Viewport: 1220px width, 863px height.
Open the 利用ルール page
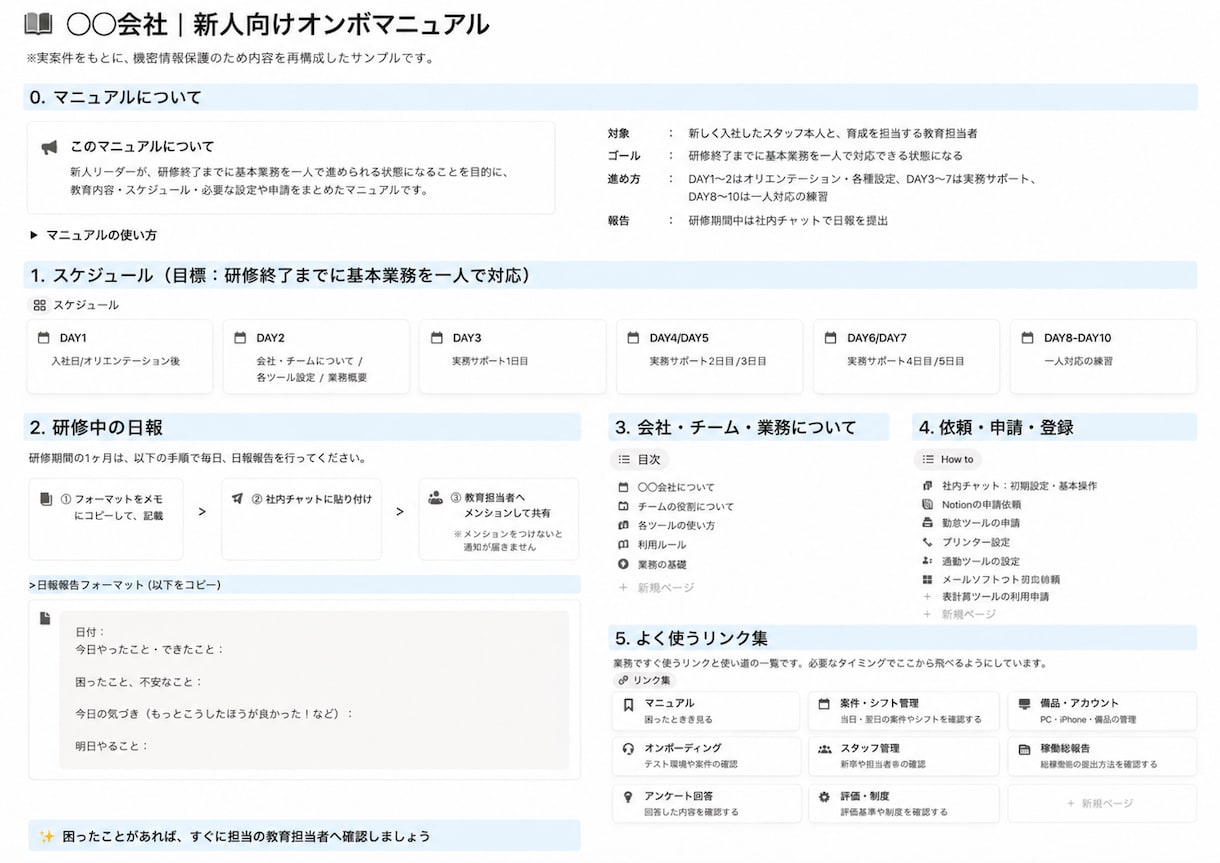(662, 545)
